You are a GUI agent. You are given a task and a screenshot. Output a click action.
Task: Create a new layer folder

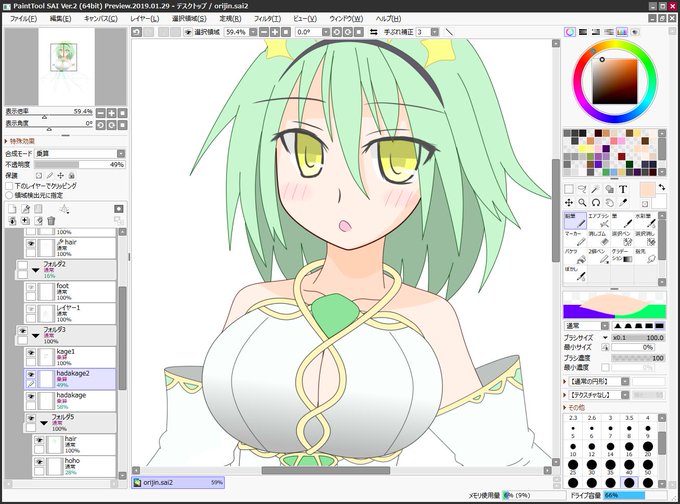coord(38,209)
